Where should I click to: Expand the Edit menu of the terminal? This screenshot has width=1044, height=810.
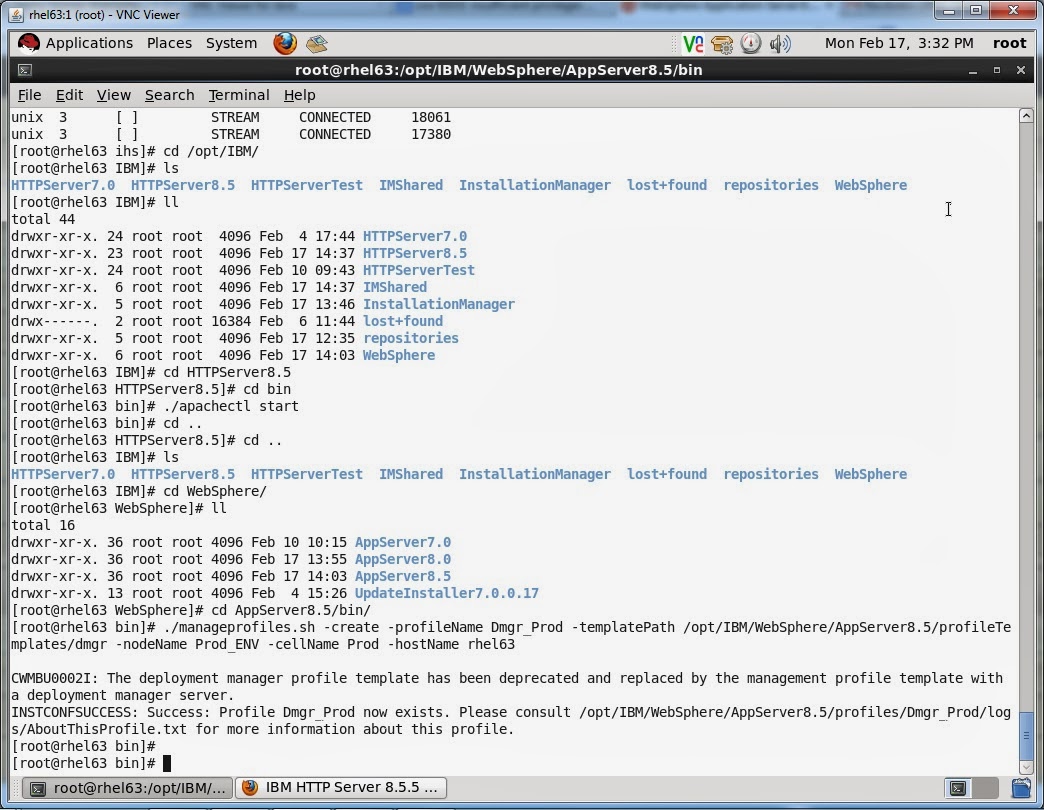(68, 95)
